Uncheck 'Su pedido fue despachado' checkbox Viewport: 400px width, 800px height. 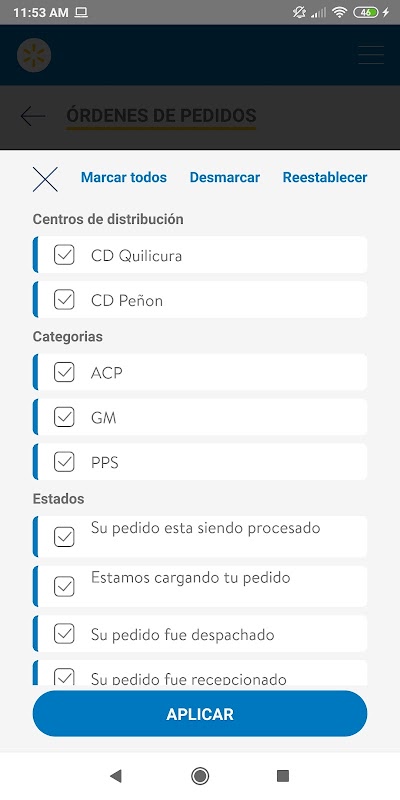point(64,634)
